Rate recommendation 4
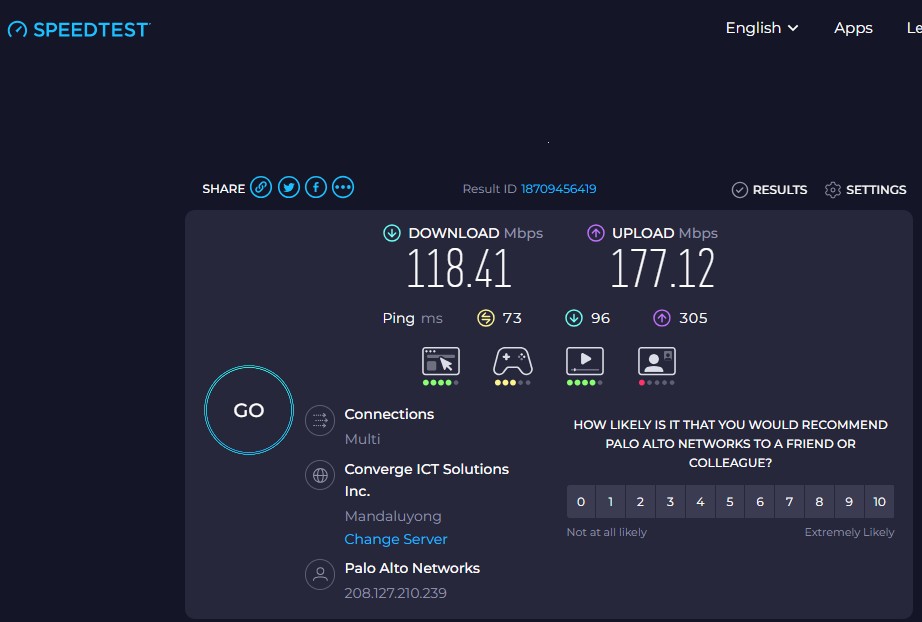 click(700, 501)
